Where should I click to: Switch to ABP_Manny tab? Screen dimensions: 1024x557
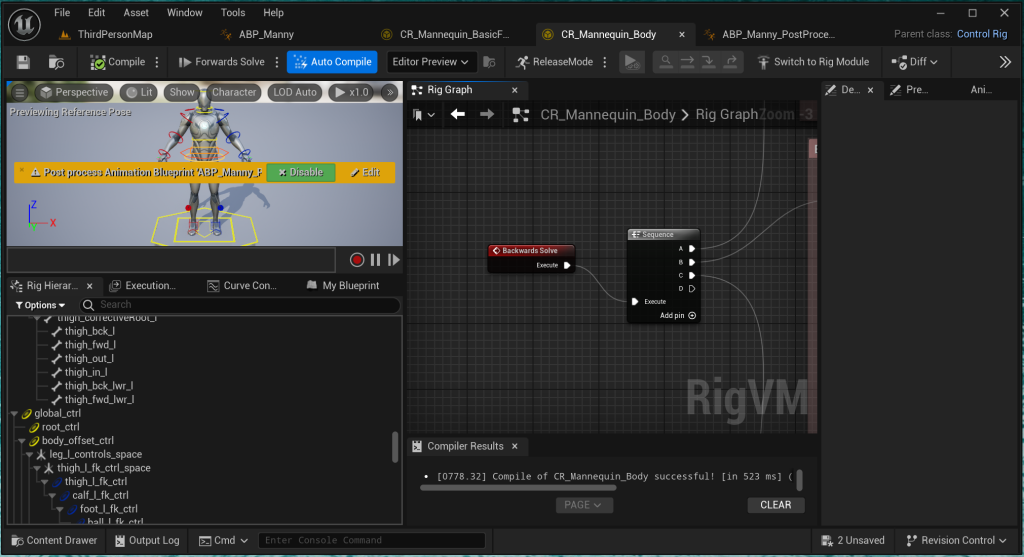click(x=266, y=35)
